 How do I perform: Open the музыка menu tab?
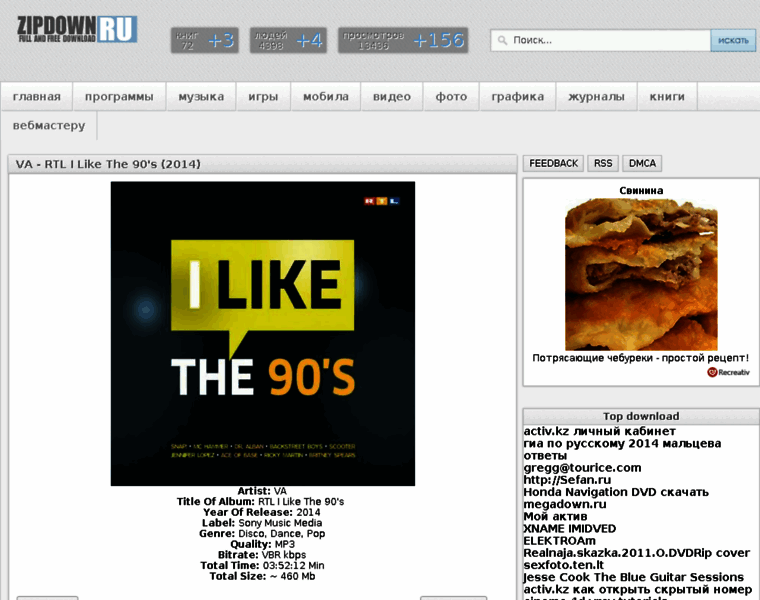coord(201,97)
